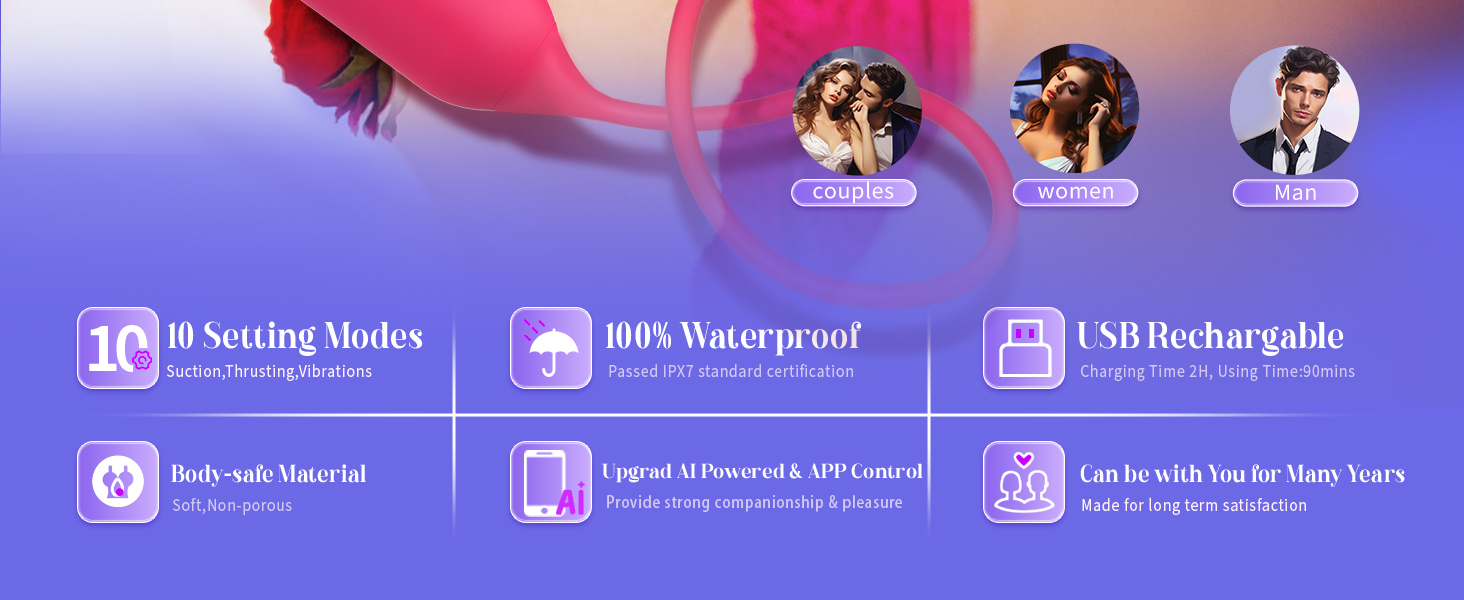The height and width of the screenshot is (600, 1464).
Task: Open the couples circular photo
Action: point(857,111)
